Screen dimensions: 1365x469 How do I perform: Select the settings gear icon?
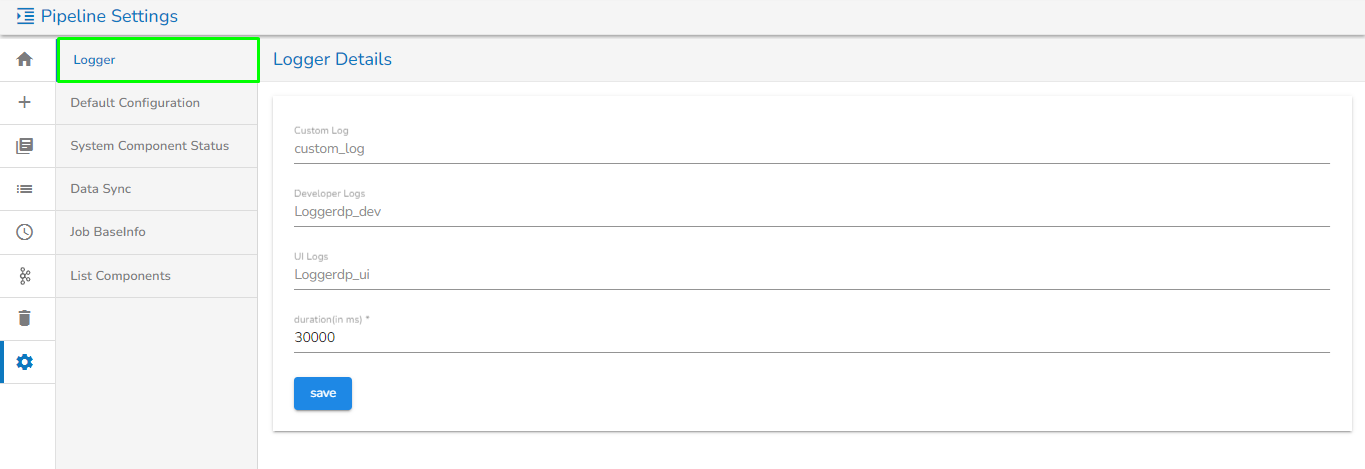25,362
